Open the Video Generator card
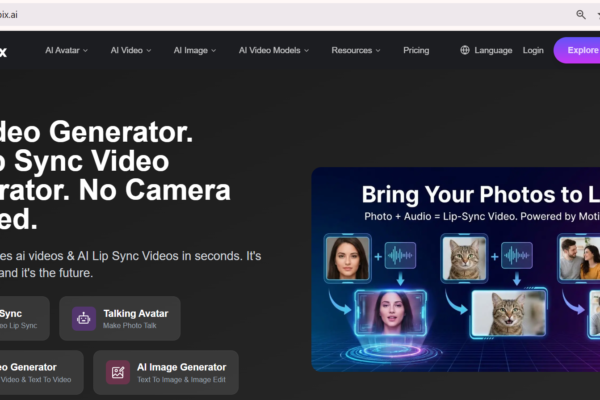 pyautogui.click(x=42, y=372)
